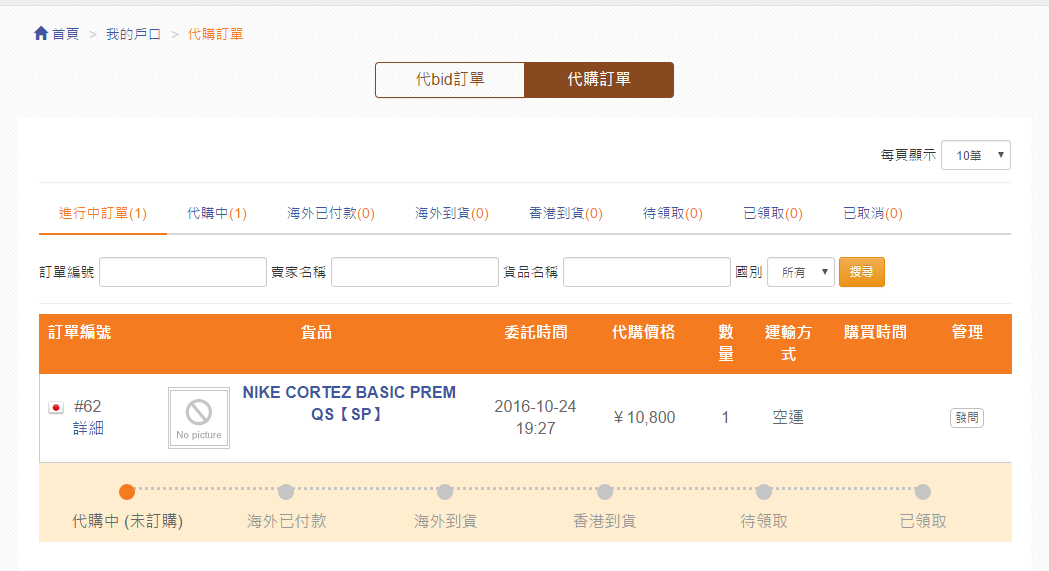Click the 購買時間 column header
The image size is (1049, 571).
click(875, 332)
